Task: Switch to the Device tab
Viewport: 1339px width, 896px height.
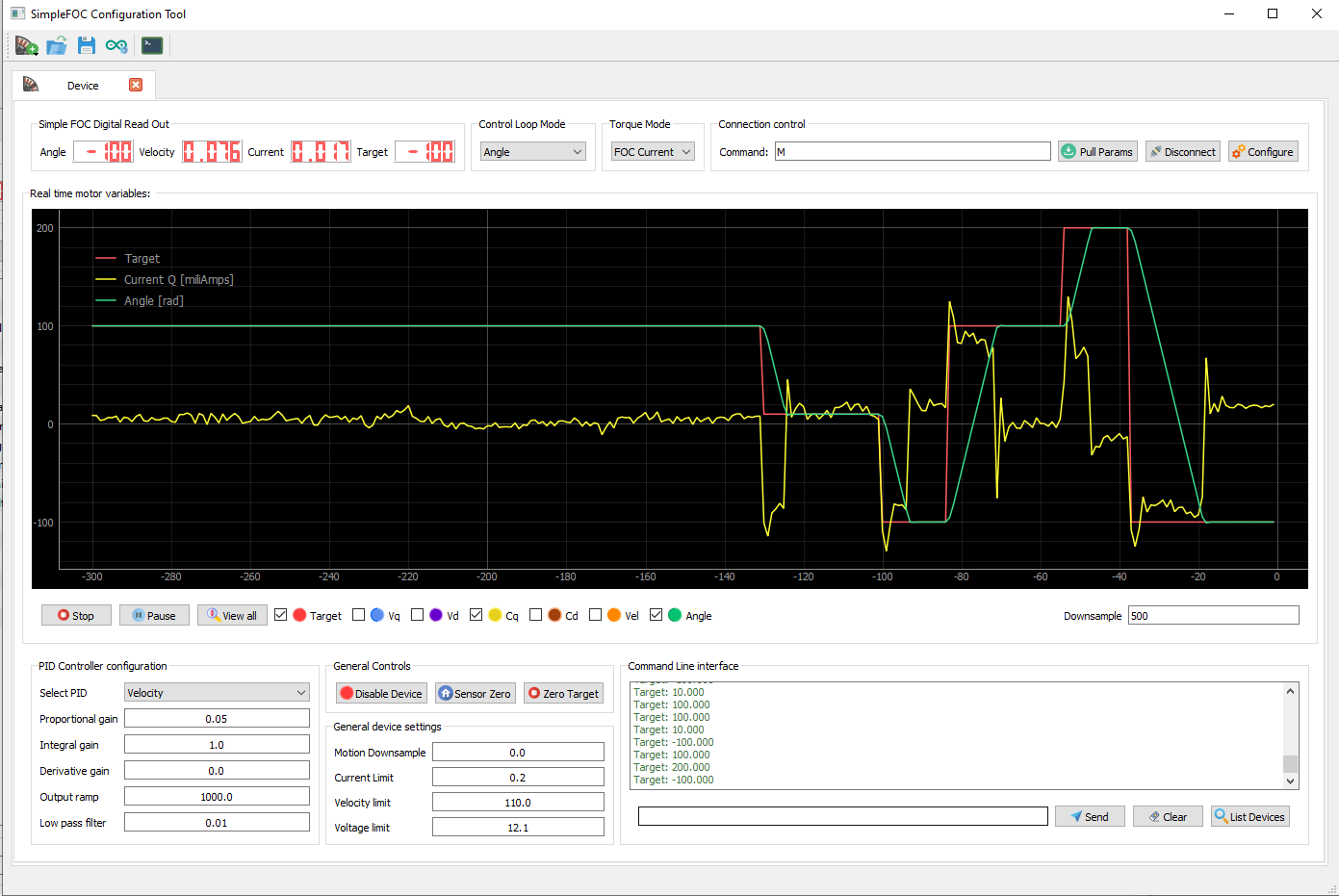Action: pos(83,85)
